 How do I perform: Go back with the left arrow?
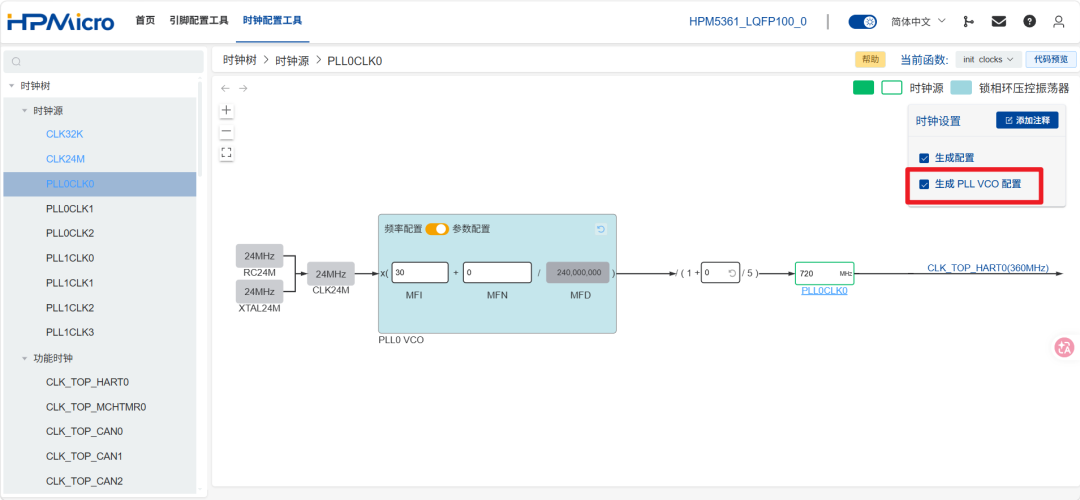pos(225,88)
